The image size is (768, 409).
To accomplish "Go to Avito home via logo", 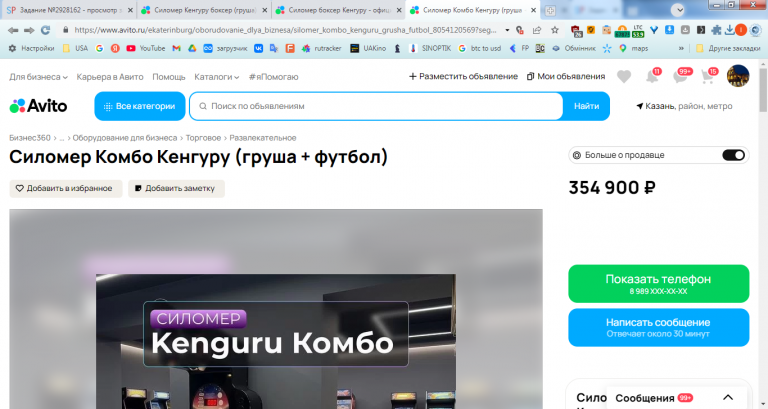I will (x=38, y=106).
